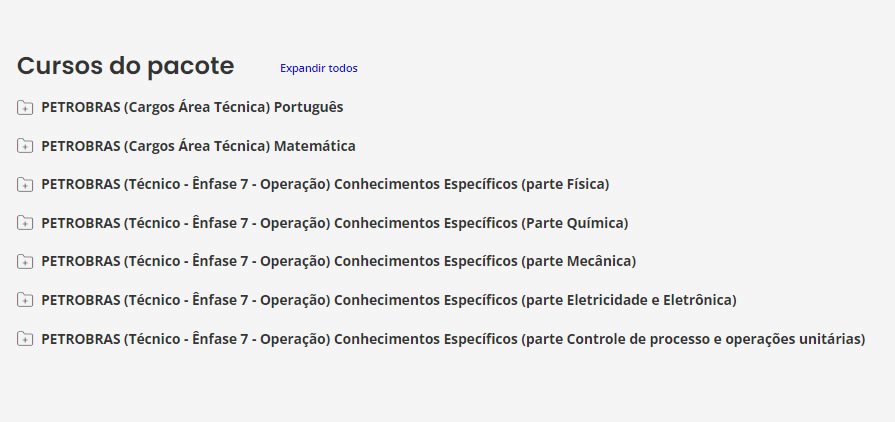
Task: Expand the Cargos Área Técnica Português row
Action: coord(192,107)
